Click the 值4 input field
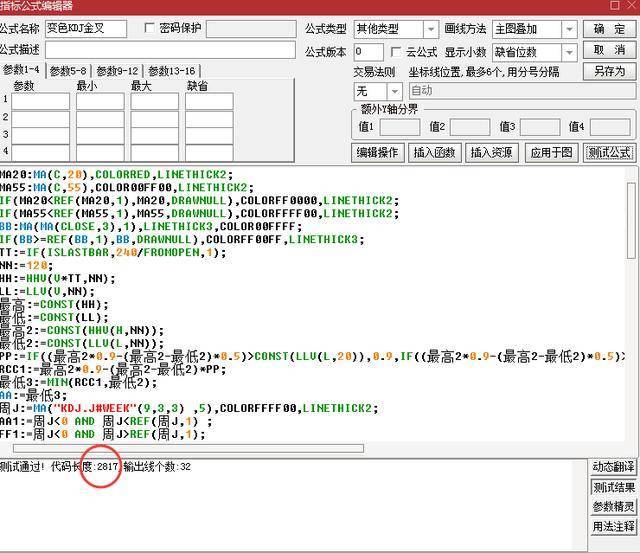This screenshot has height=553, width=640. click(x=610, y=127)
